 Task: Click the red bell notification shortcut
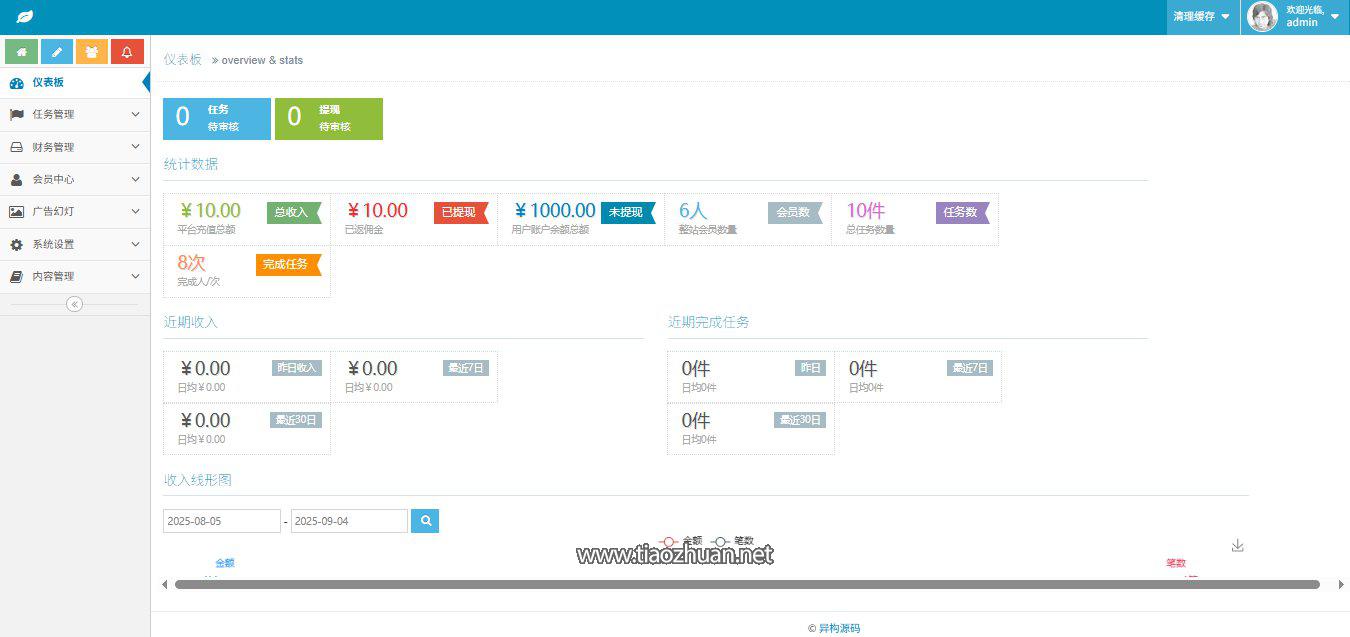pos(127,52)
